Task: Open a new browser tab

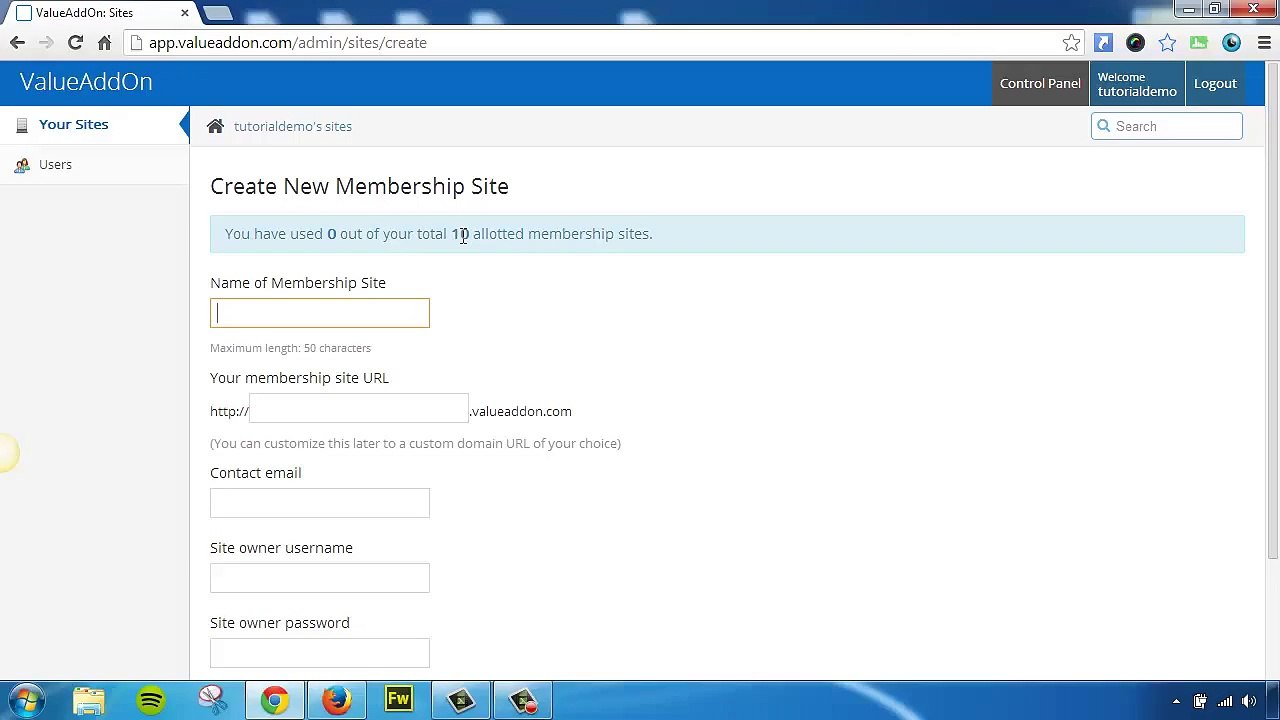Action: point(217,13)
